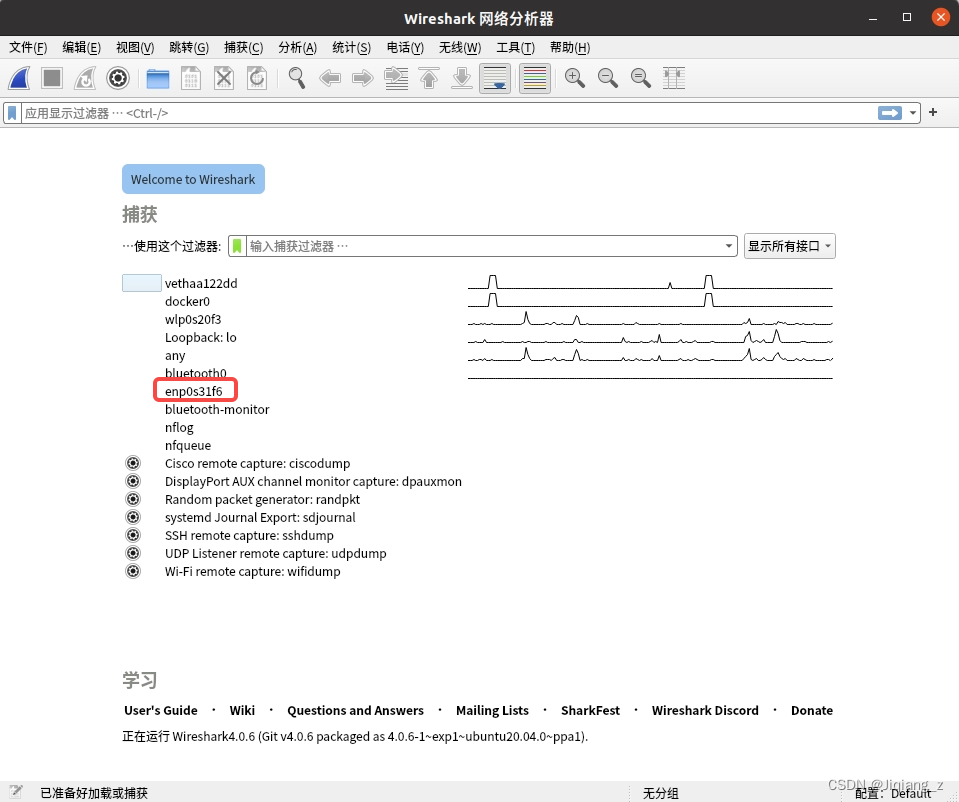
Task: Expand the capture filter dropdown arrow
Action: (x=729, y=246)
